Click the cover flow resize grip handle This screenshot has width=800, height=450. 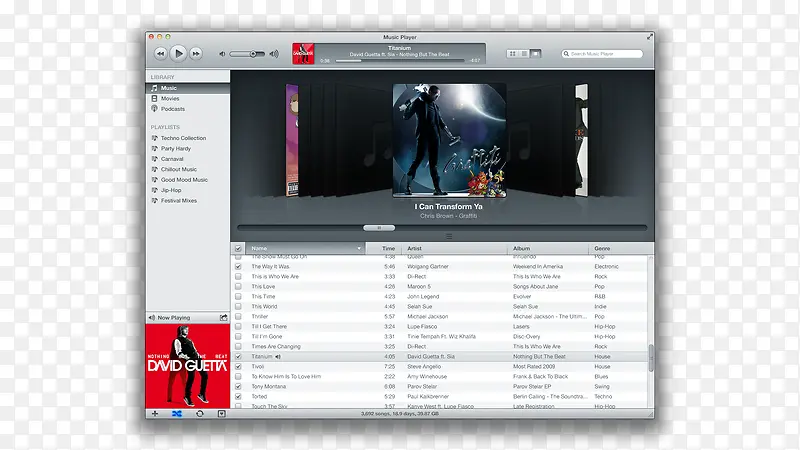449,236
